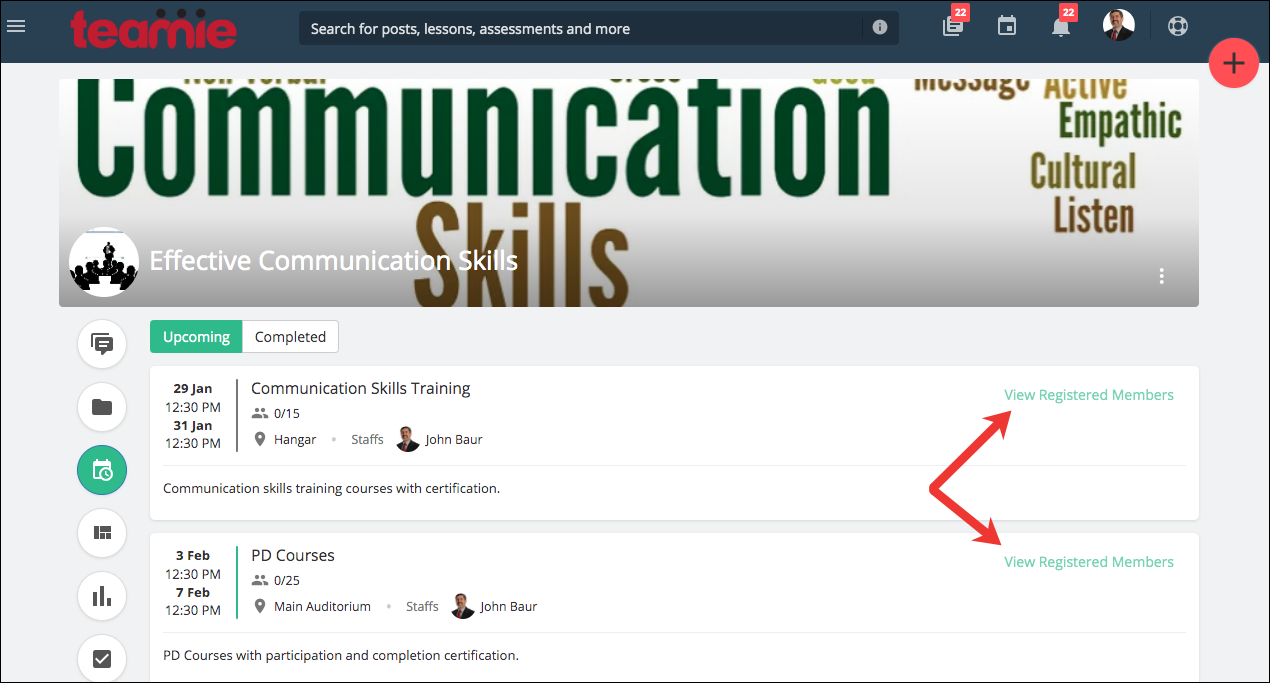Open the user profile avatar menu
Image resolution: width=1270 pixels, height=683 pixels.
[1119, 26]
